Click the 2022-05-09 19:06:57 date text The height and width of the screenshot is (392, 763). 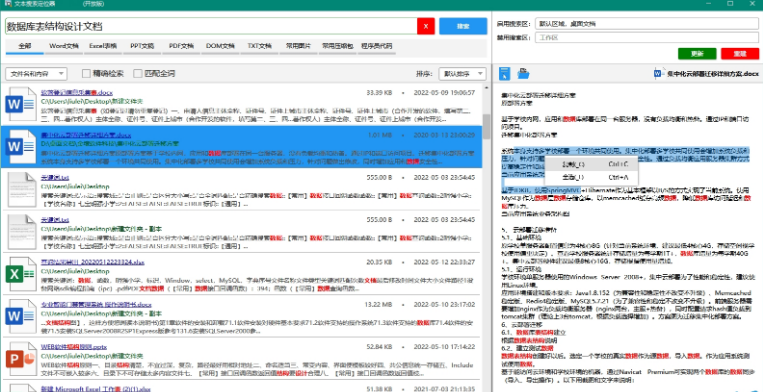(x=444, y=92)
